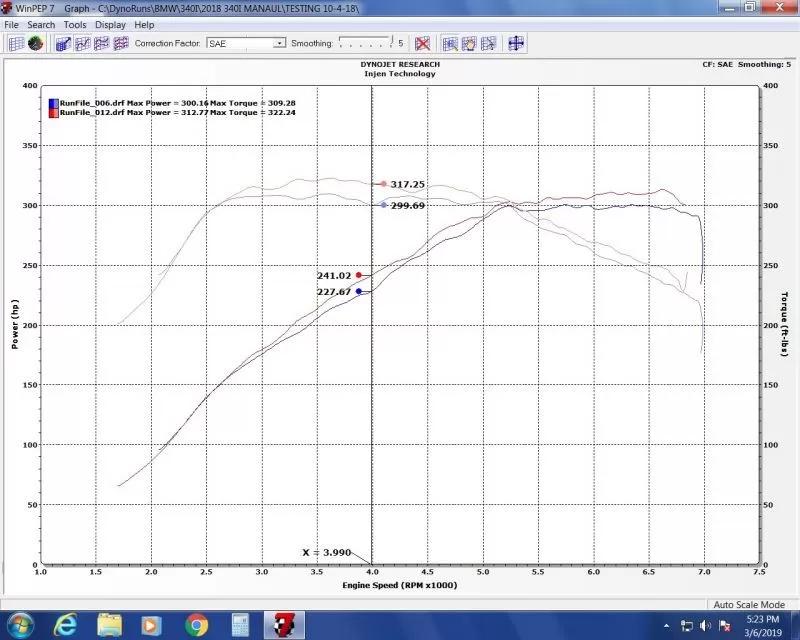Click the volume speaker tray icon
Viewport: 800px width, 640px height.
pos(705,626)
